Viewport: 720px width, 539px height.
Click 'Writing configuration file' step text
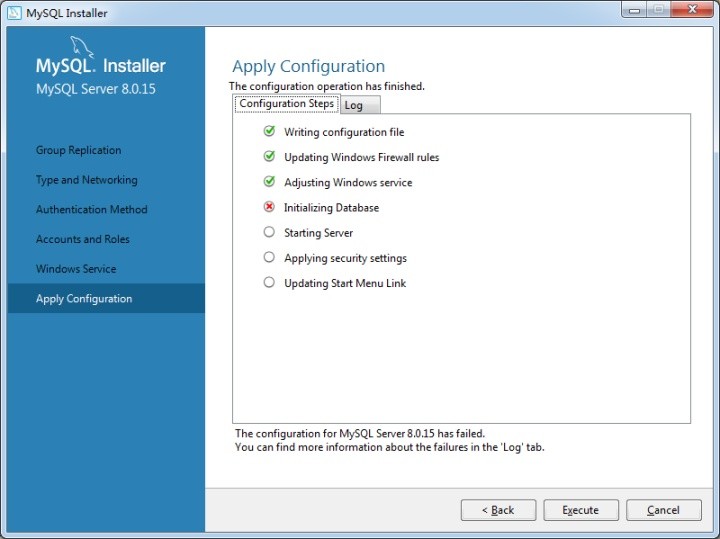coord(344,132)
